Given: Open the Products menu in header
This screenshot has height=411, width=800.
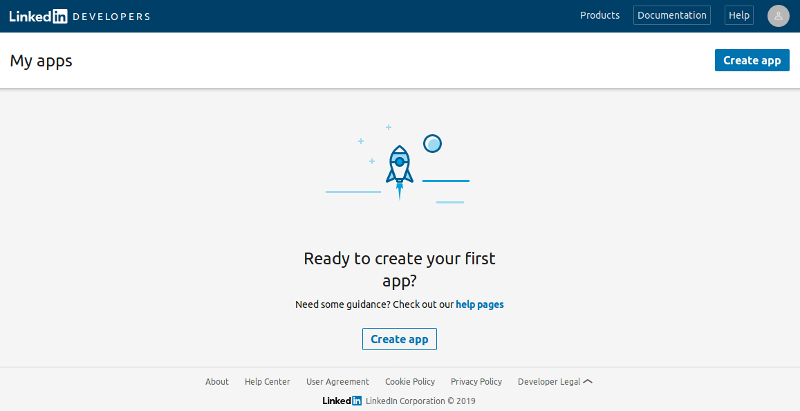Looking at the screenshot, I should [x=599, y=15].
